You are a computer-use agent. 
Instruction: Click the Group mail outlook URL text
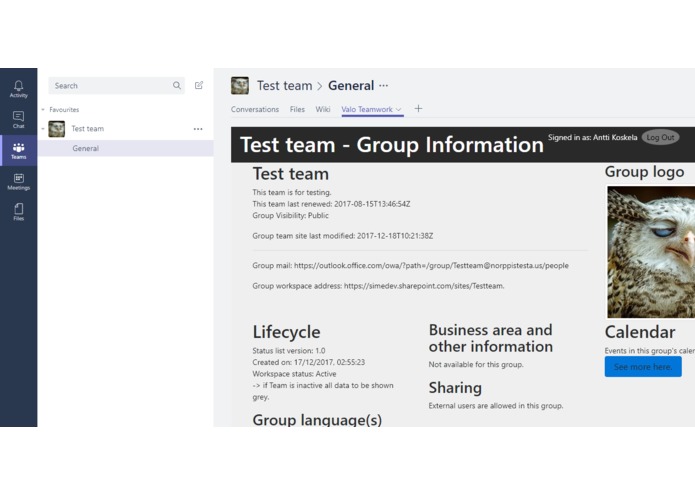(x=431, y=265)
